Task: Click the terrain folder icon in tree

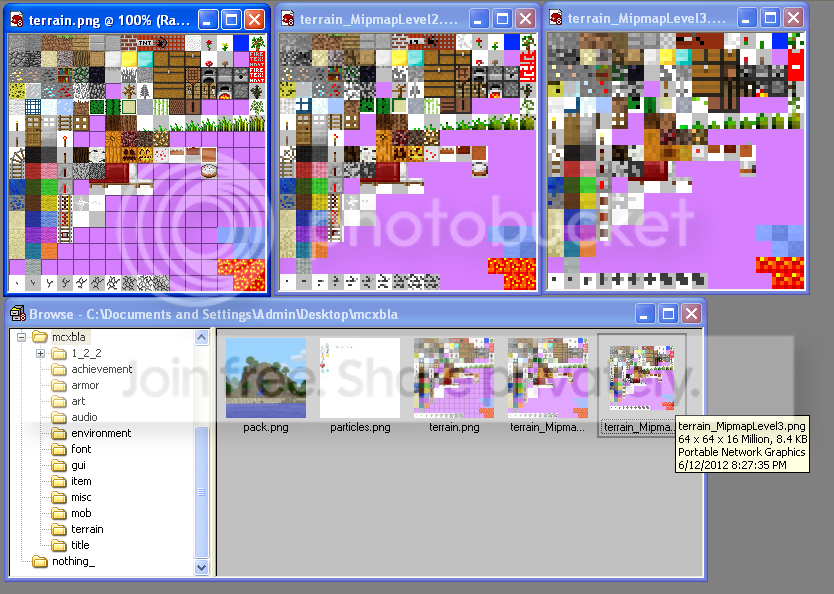Action: 59,529
